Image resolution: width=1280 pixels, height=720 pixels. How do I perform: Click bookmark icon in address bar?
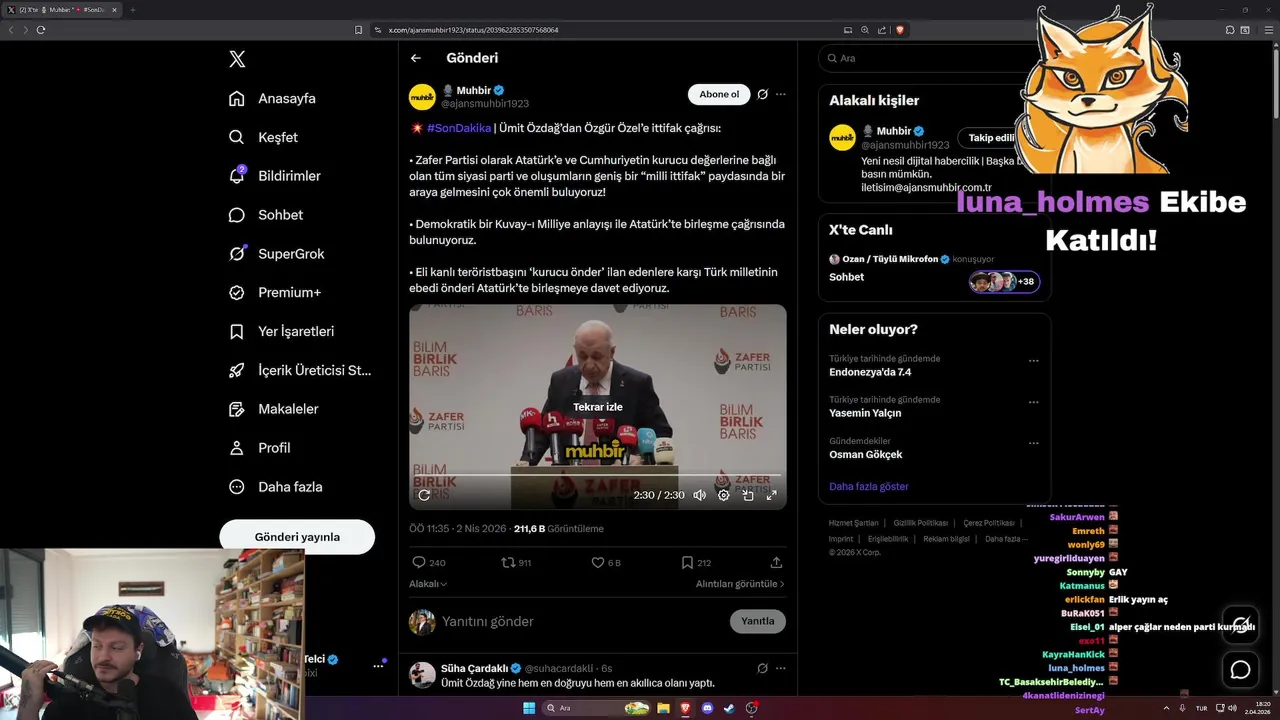(359, 30)
